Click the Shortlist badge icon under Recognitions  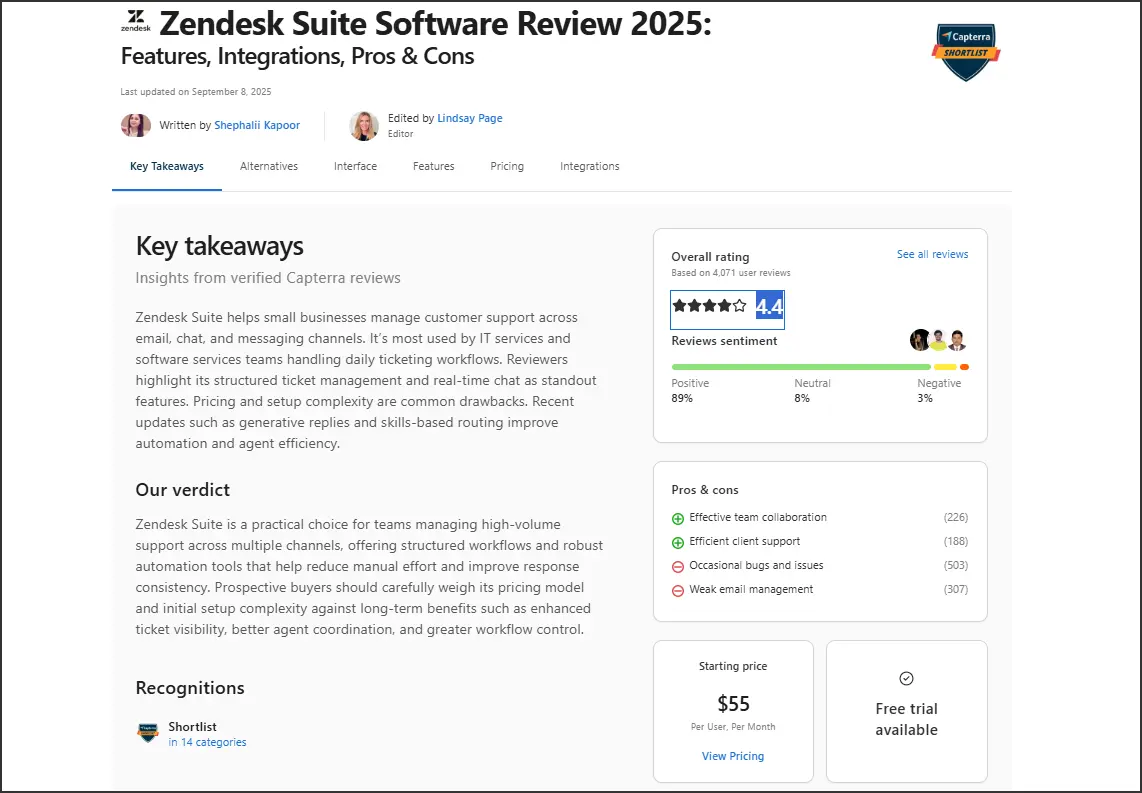pyautogui.click(x=148, y=733)
